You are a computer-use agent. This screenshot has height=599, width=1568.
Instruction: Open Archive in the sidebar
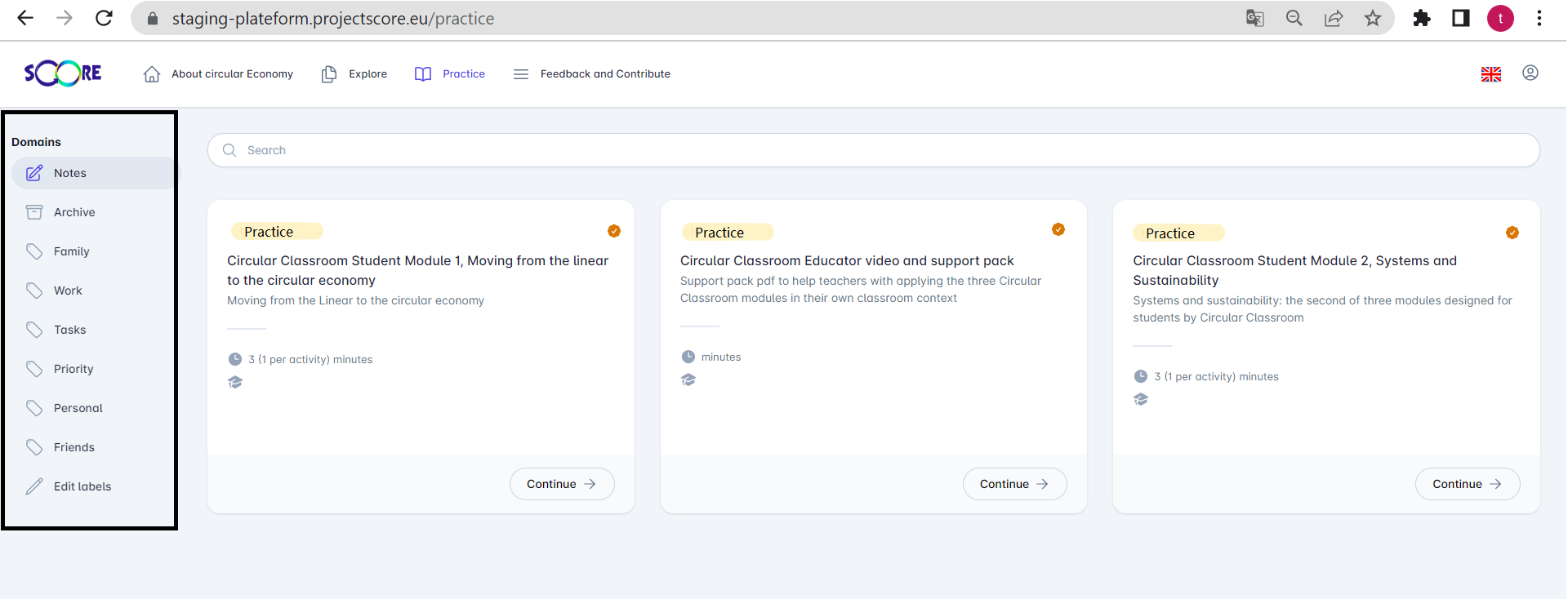tap(74, 212)
